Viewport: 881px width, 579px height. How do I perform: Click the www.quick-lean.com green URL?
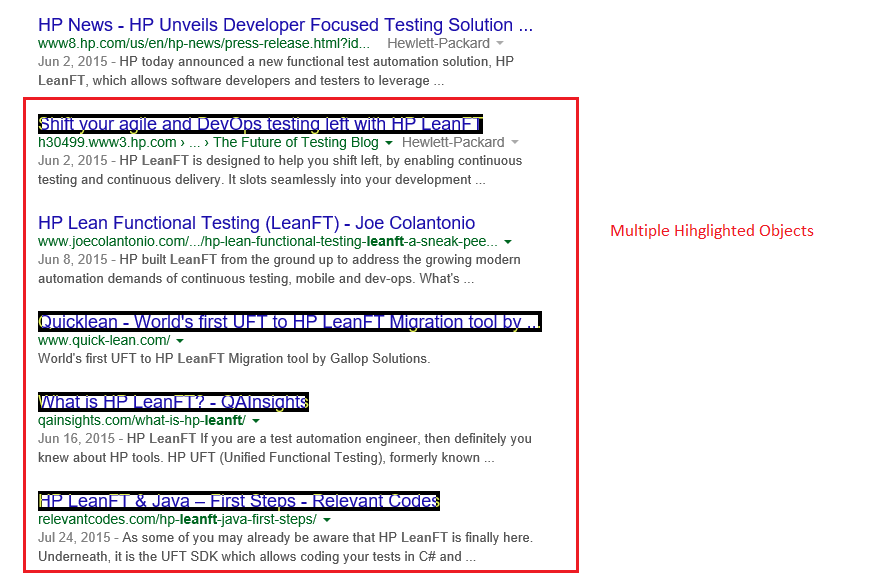click(103, 341)
